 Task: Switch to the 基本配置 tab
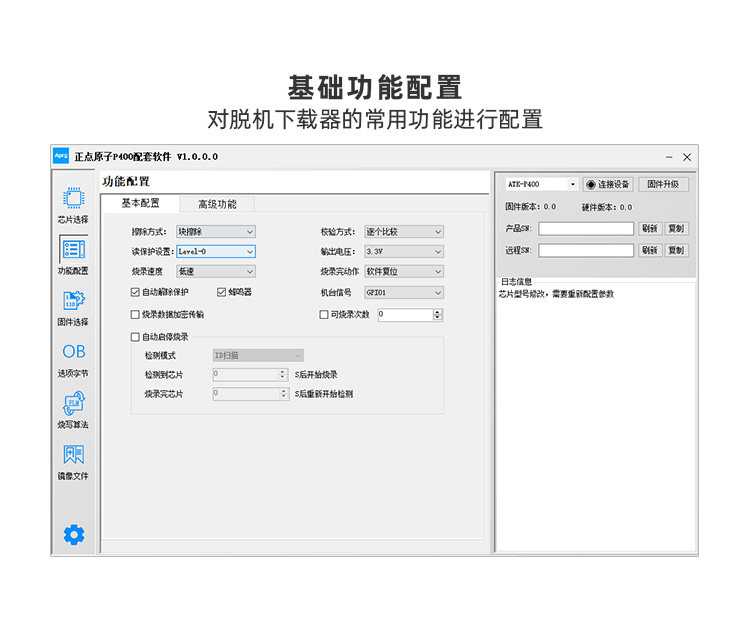point(140,203)
